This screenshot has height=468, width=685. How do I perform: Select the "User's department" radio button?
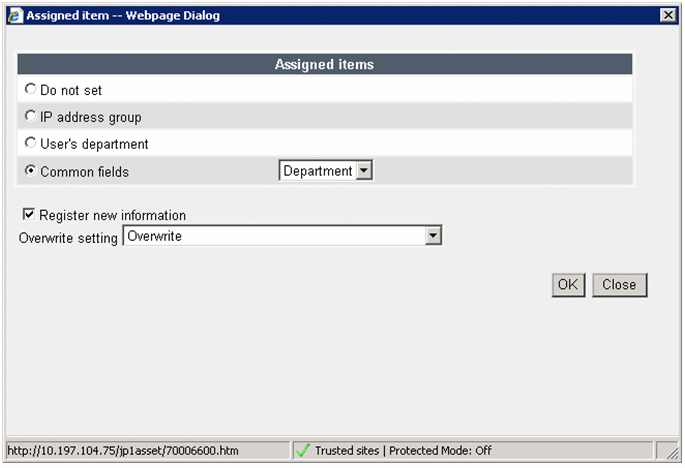pyautogui.click(x=30, y=144)
